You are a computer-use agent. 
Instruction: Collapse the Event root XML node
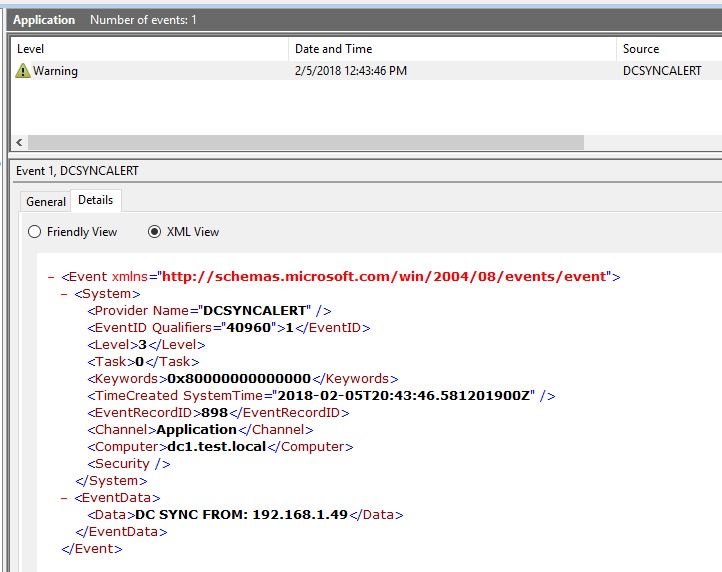pos(51,277)
